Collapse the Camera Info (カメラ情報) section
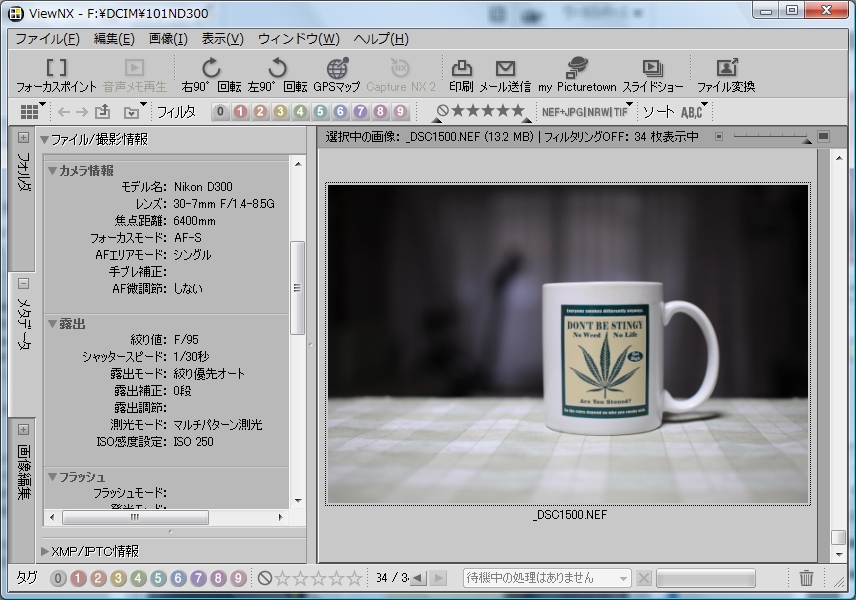Image resolution: width=856 pixels, height=600 pixels. click(53, 171)
